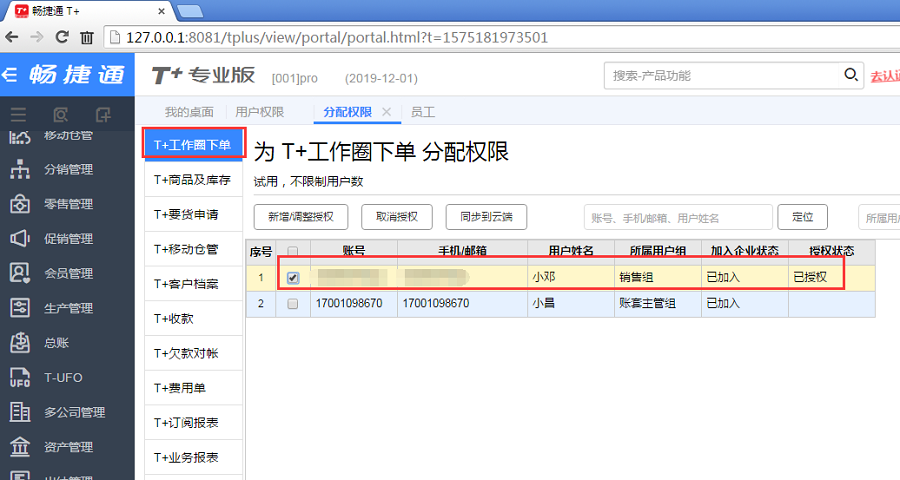Switch to 员工 tab
This screenshot has height=480, width=900.
click(x=423, y=112)
